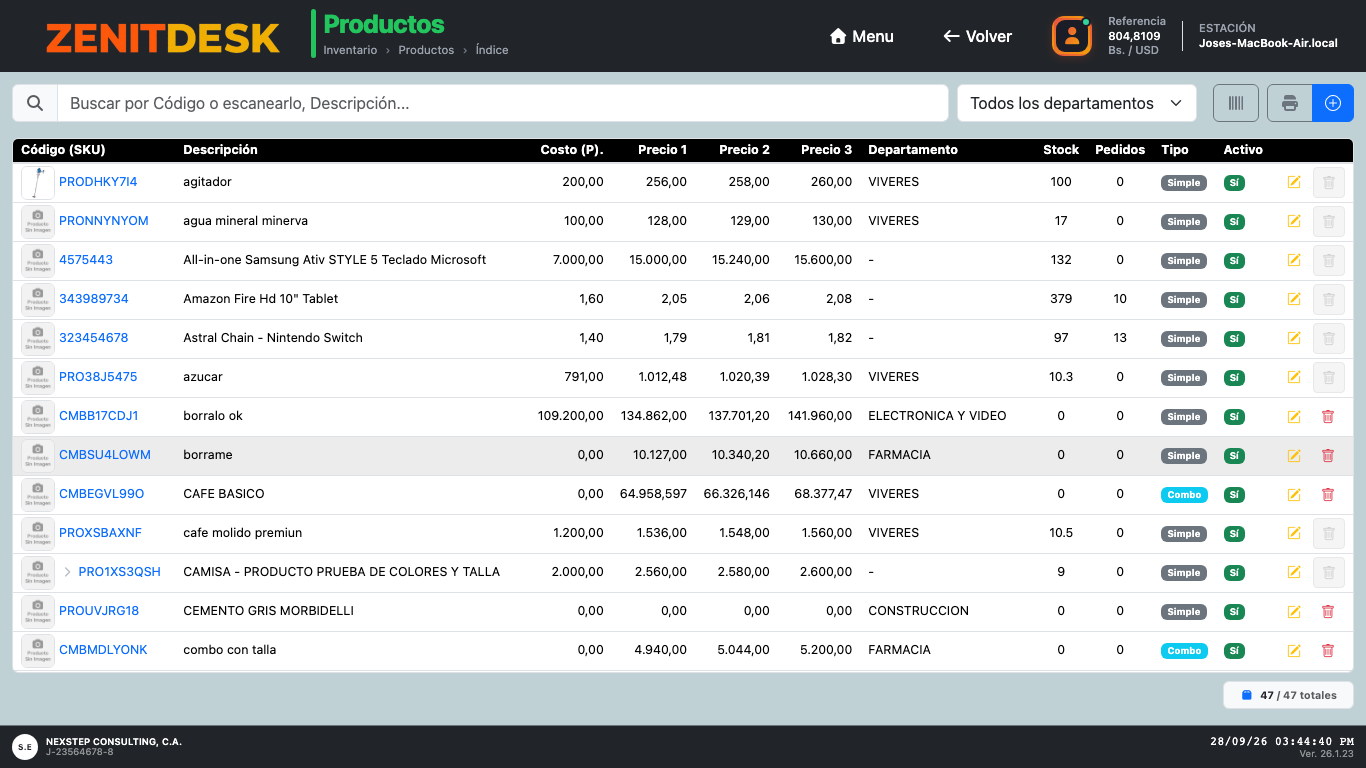Open product code PRODHKY7I4

pyautogui.click(x=98, y=182)
